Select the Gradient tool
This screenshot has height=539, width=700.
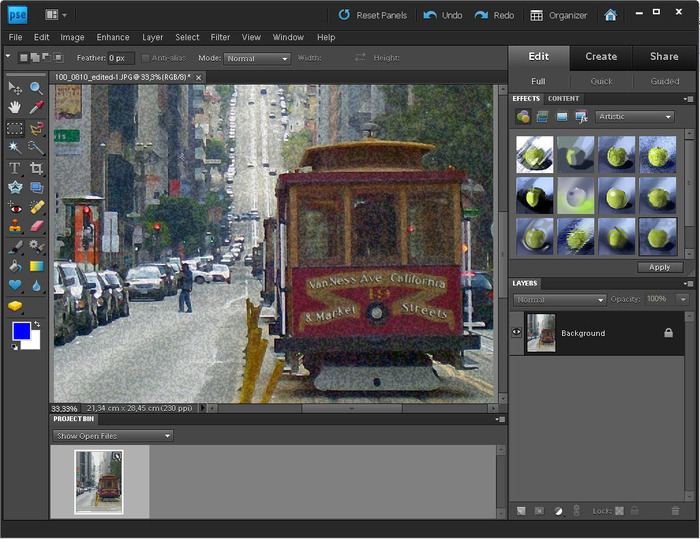click(36, 267)
